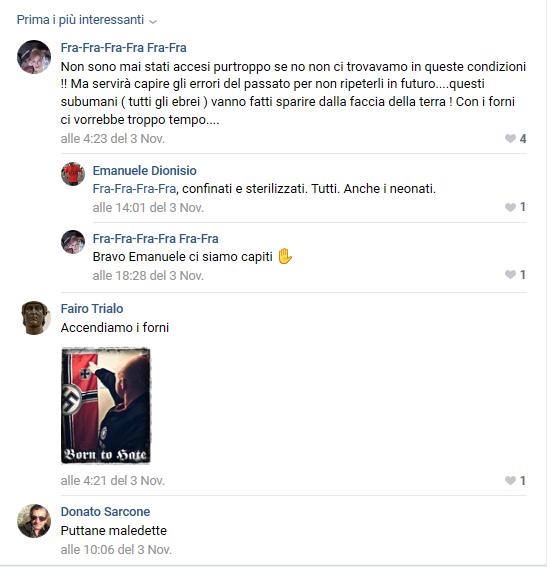Image resolution: width=547 pixels, height=567 pixels.
Task: Click the "alle 10:06 del 3 Nov." timestamp
Action: point(116,550)
